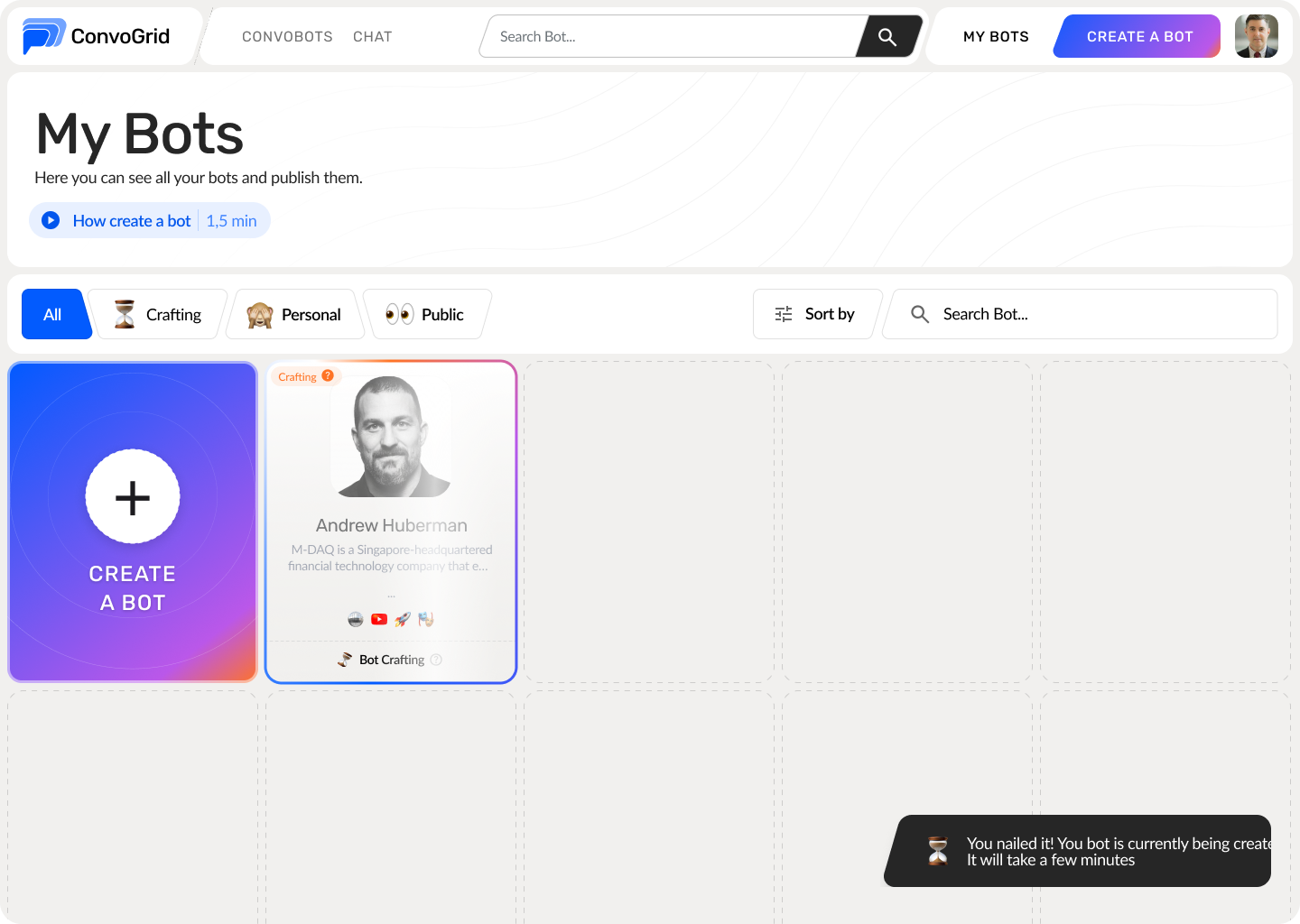Open the Sort by dropdown

817,314
